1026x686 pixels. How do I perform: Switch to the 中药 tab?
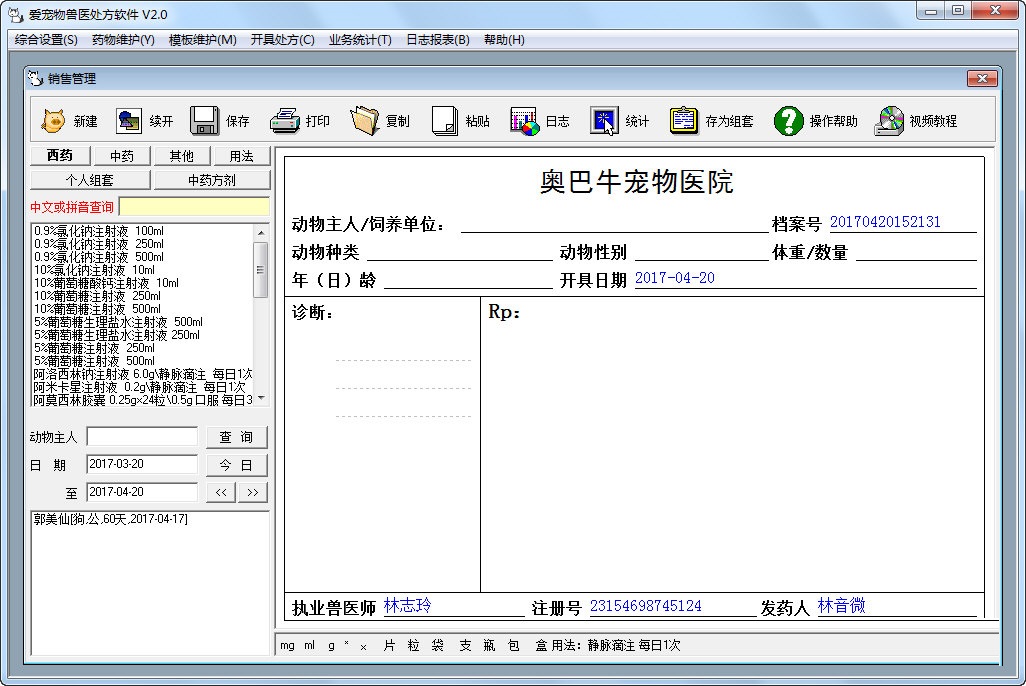[x=122, y=156]
